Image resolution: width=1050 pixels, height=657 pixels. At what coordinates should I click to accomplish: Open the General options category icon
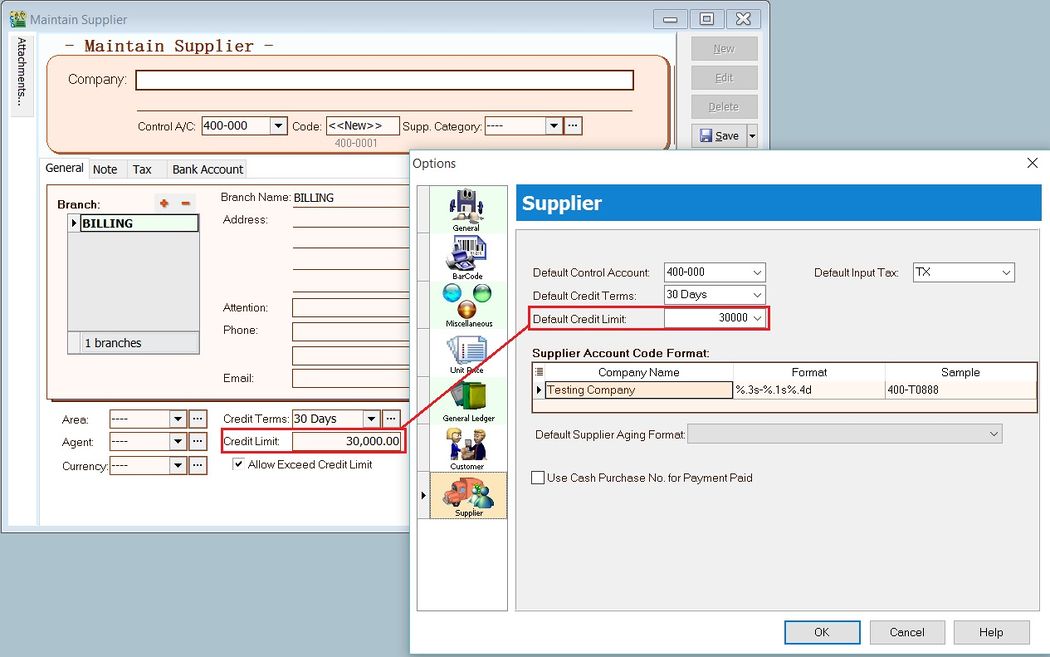click(466, 208)
